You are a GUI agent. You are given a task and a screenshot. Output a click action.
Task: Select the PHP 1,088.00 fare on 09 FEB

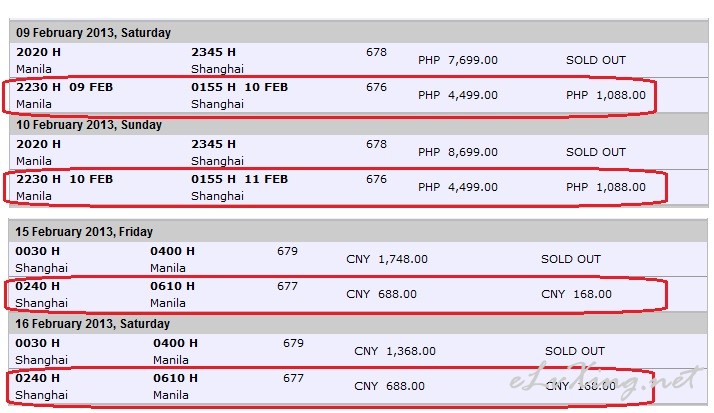point(606,95)
